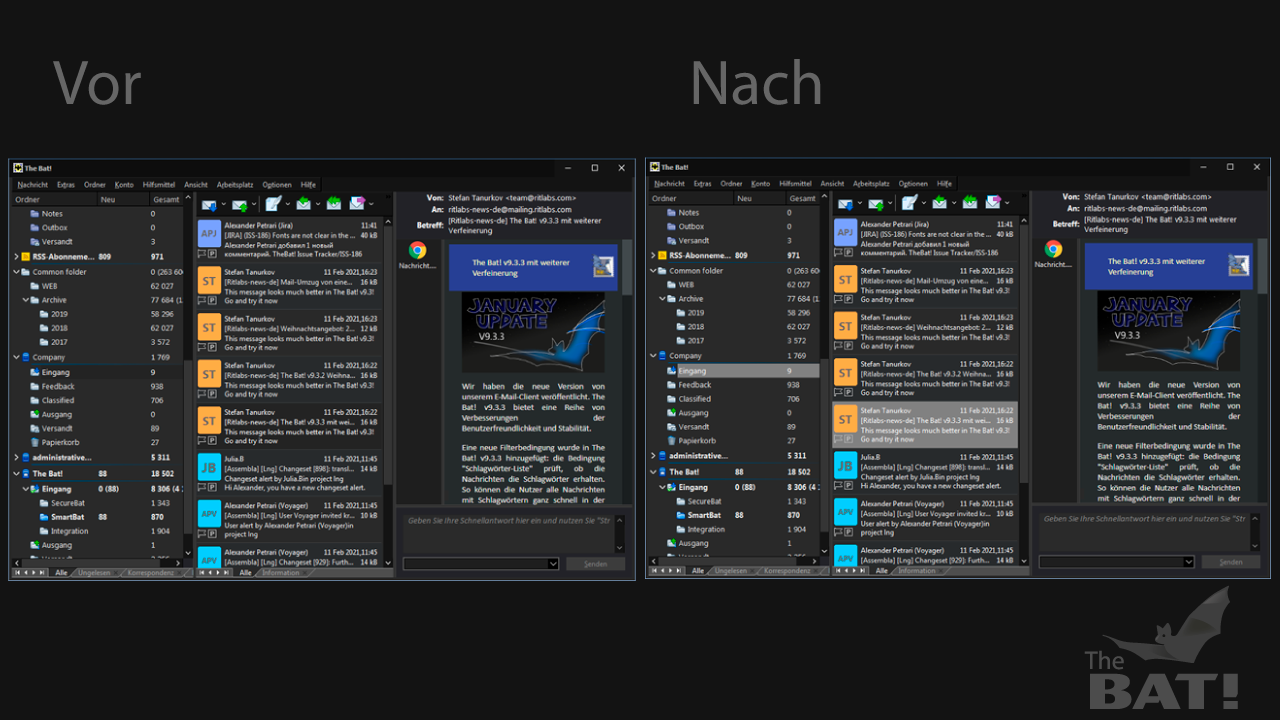Toggle parked P mark on Julia.B message in Vor window

pyautogui.click(x=211, y=487)
